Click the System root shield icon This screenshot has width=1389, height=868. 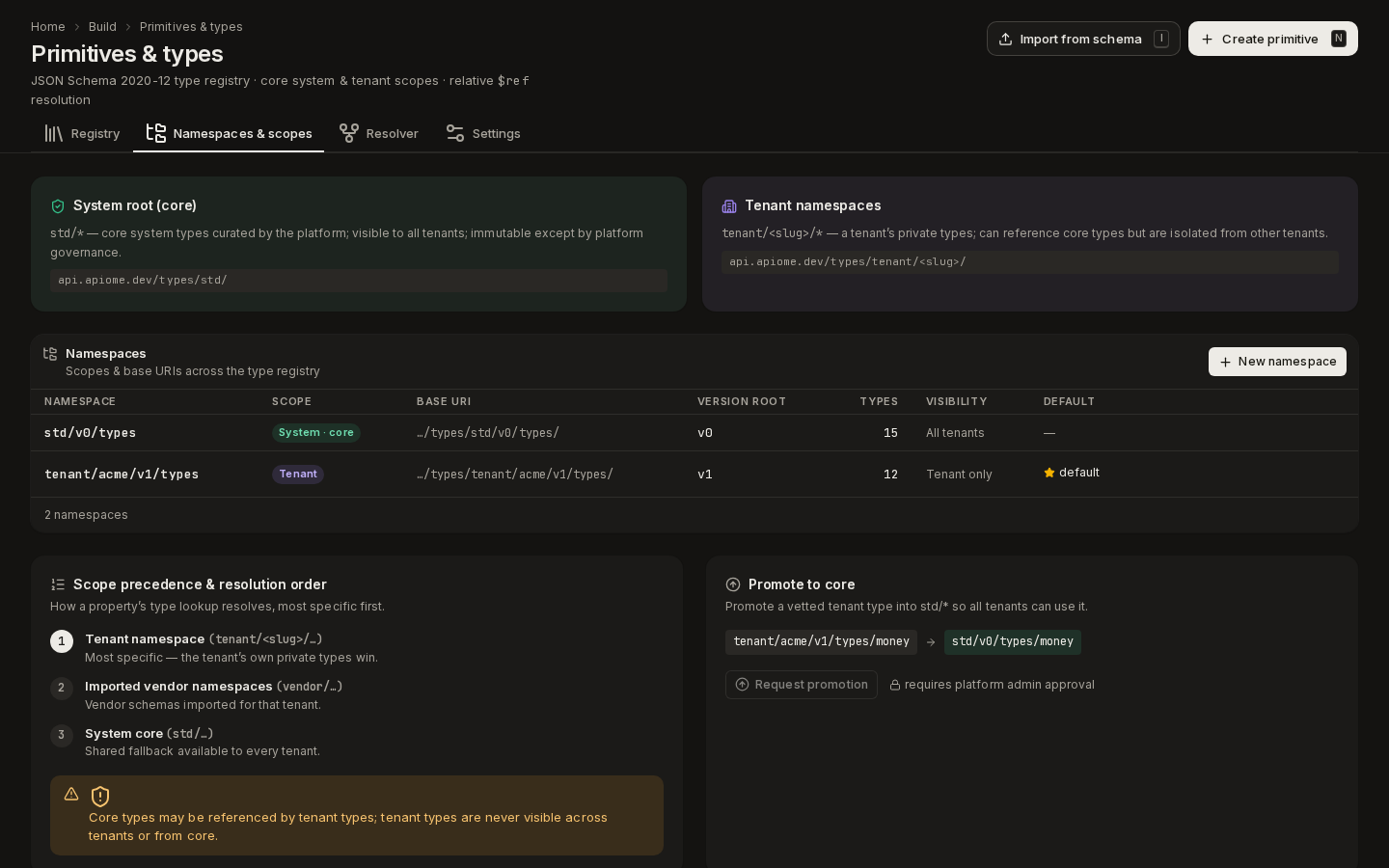click(x=58, y=206)
